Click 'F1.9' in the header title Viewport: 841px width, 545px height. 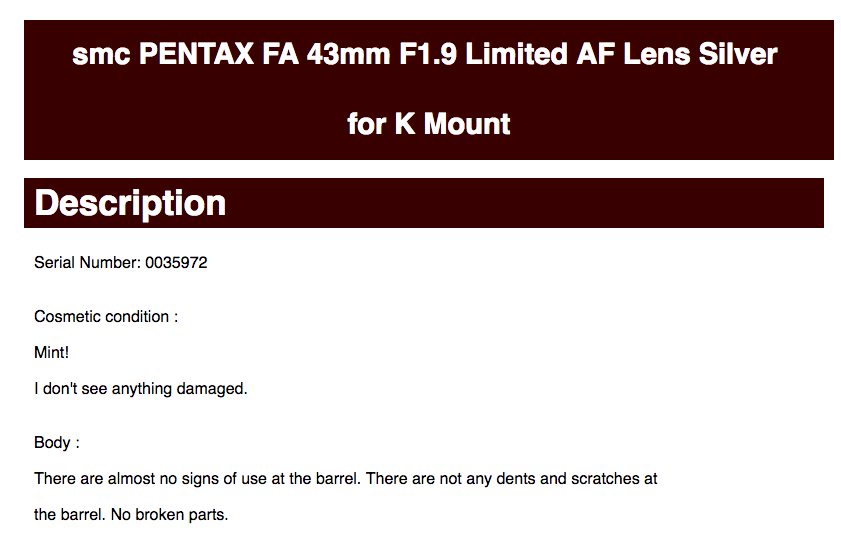coord(427,54)
